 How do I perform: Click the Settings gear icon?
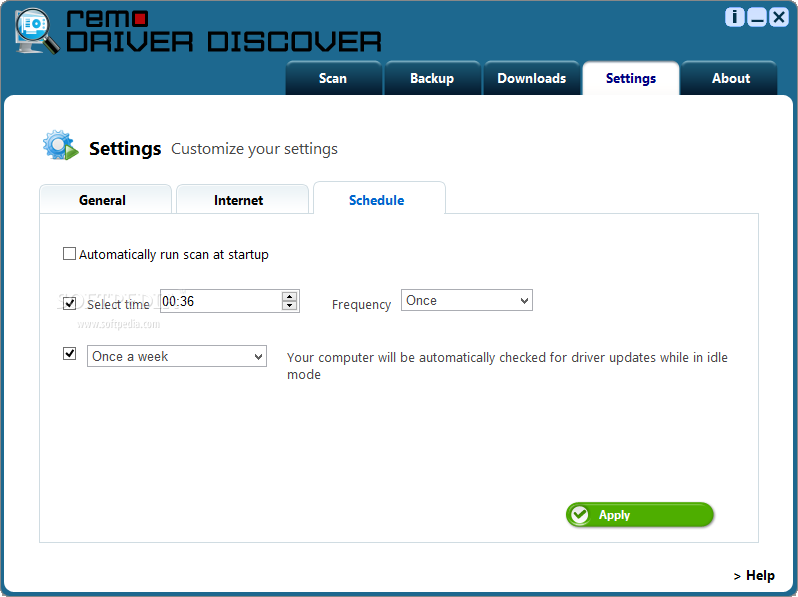(61, 145)
